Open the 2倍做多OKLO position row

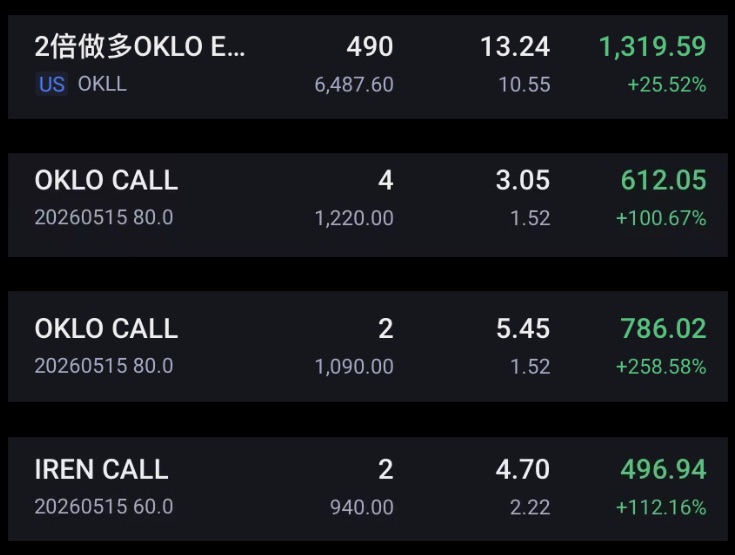coord(368,67)
